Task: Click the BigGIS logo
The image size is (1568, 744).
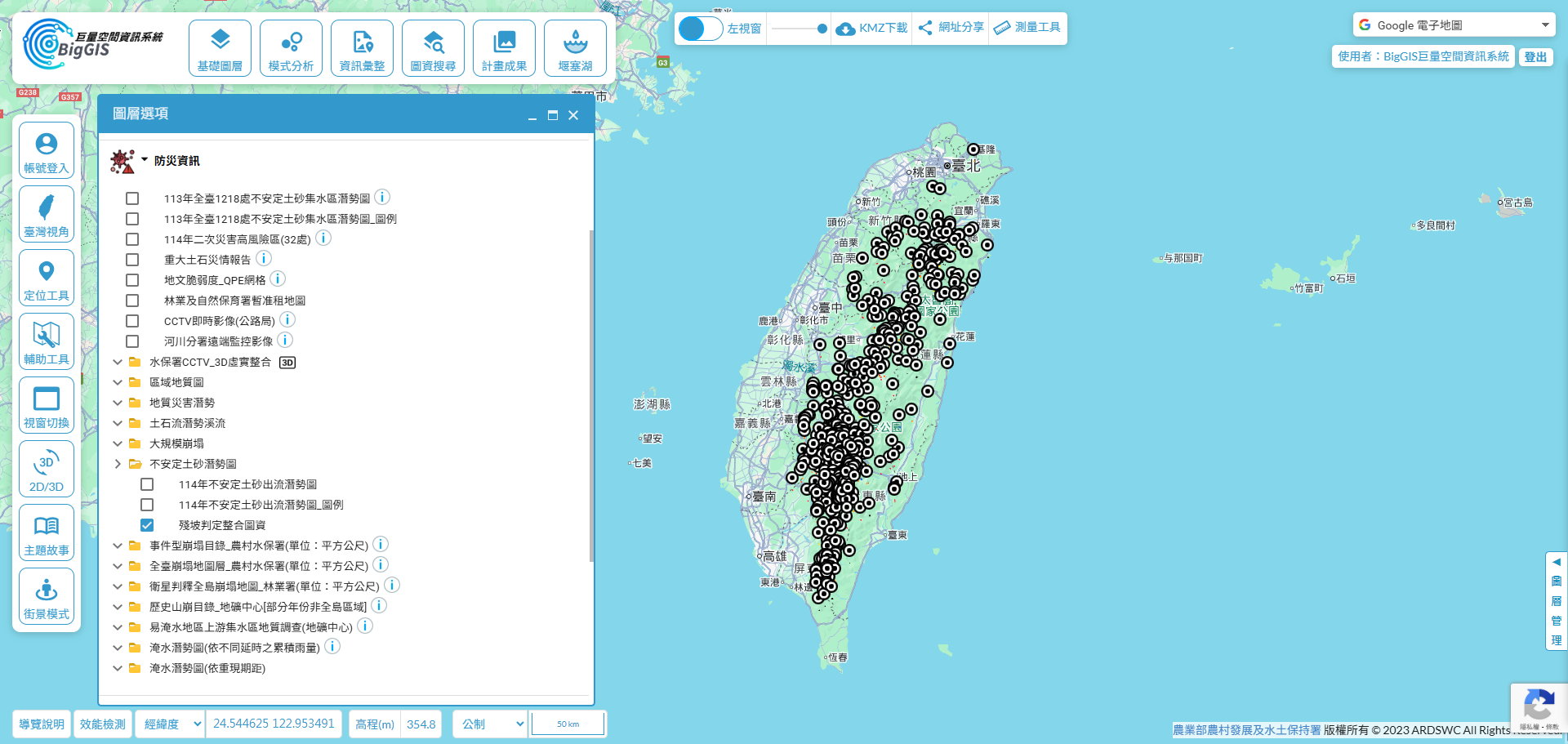Action: tap(92, 44)
